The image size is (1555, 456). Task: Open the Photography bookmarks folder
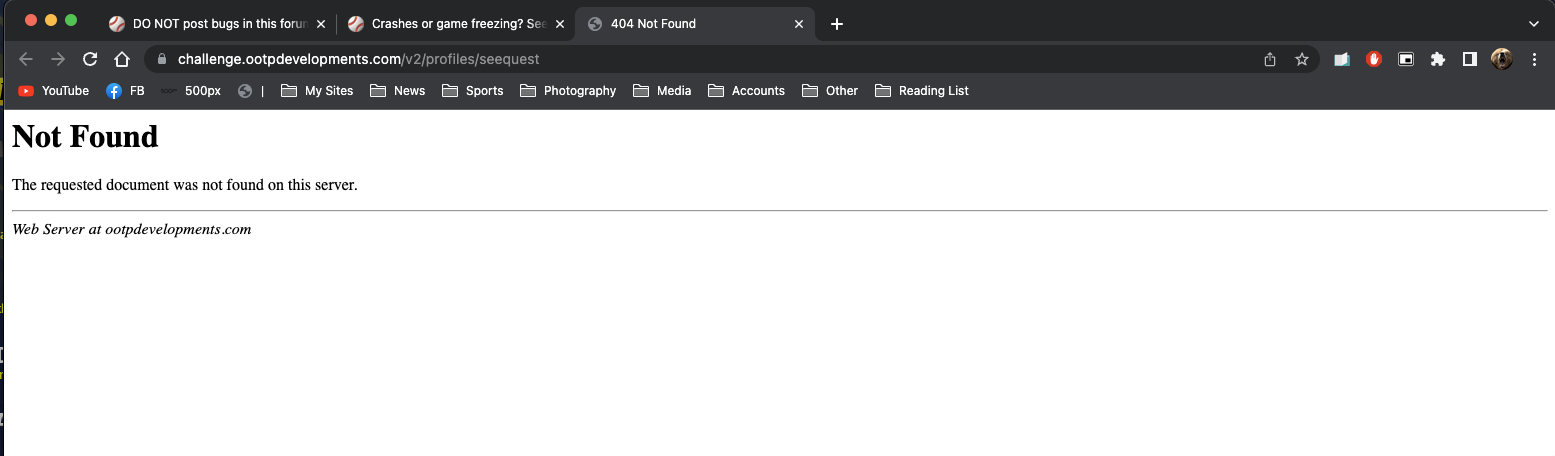pyautogui.click(x=567, y=91)
